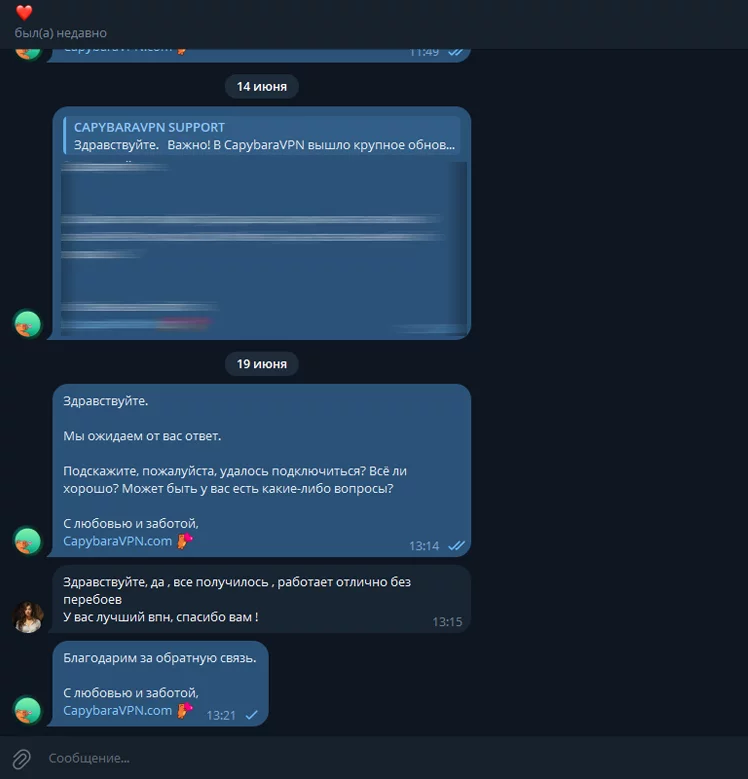Click the single checkmark on the 13:21 message
The width and height of the screenshot is (748, 779).
point(252,715)
